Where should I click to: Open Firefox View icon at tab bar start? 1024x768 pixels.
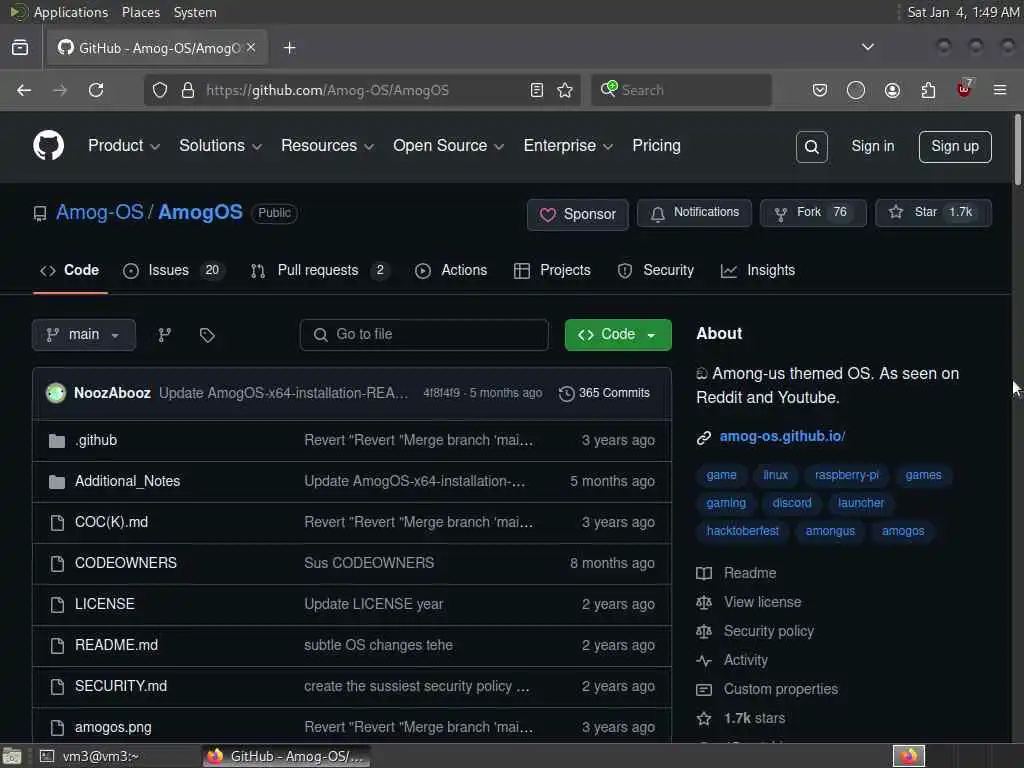[20, 48]
